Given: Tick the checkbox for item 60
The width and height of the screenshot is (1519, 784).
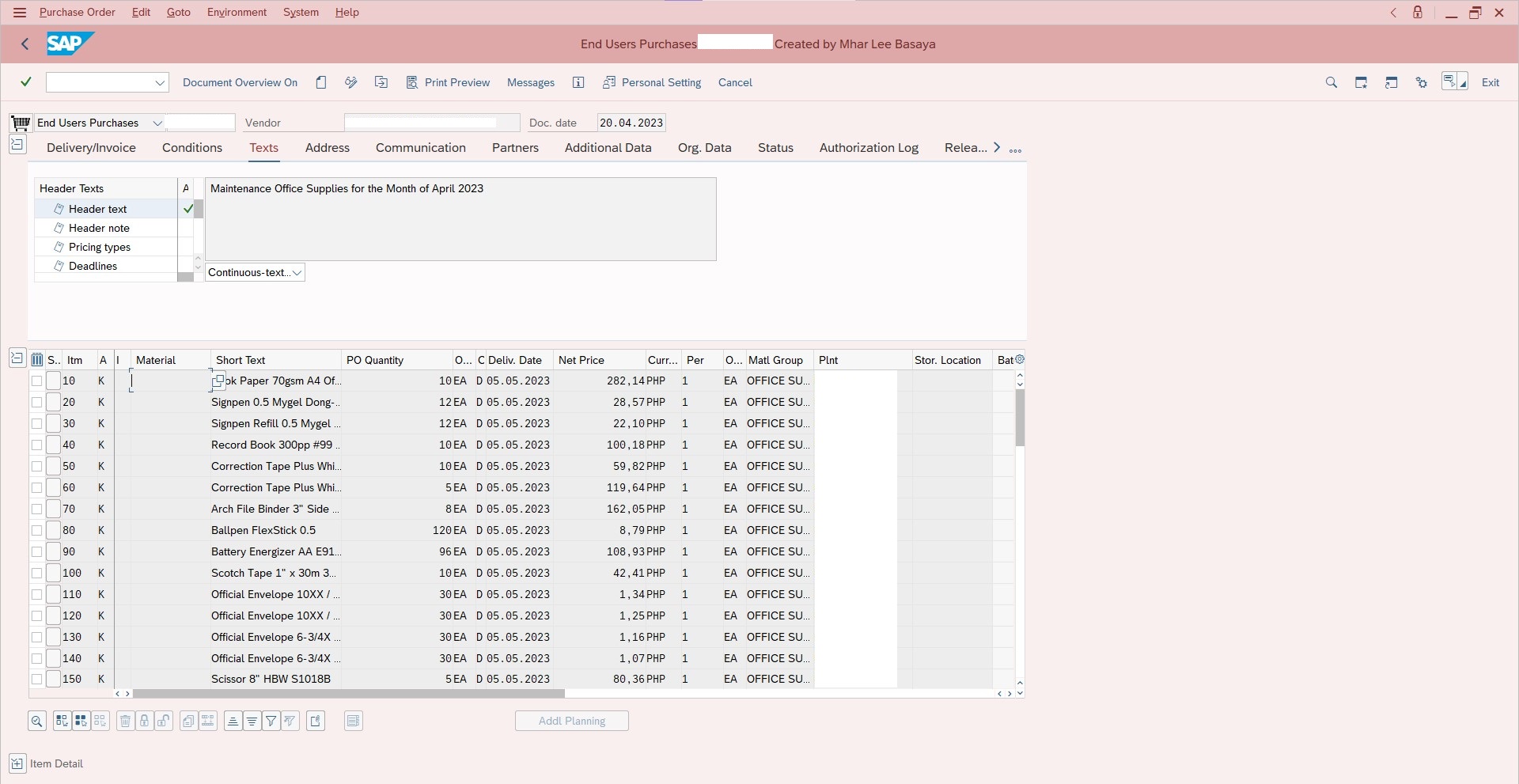Looking at the screenshot, I should tap(36, 488).
